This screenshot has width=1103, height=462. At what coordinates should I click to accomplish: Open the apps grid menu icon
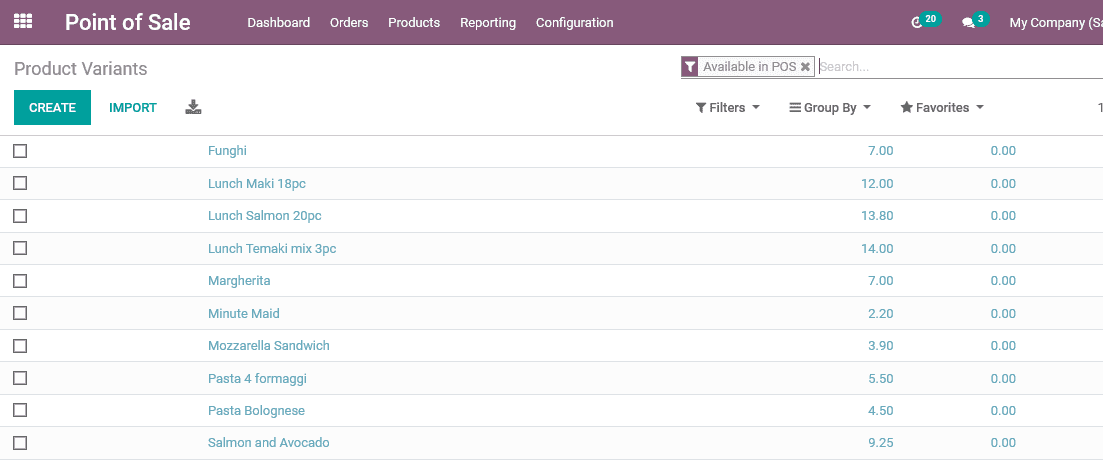click(23, 22)
